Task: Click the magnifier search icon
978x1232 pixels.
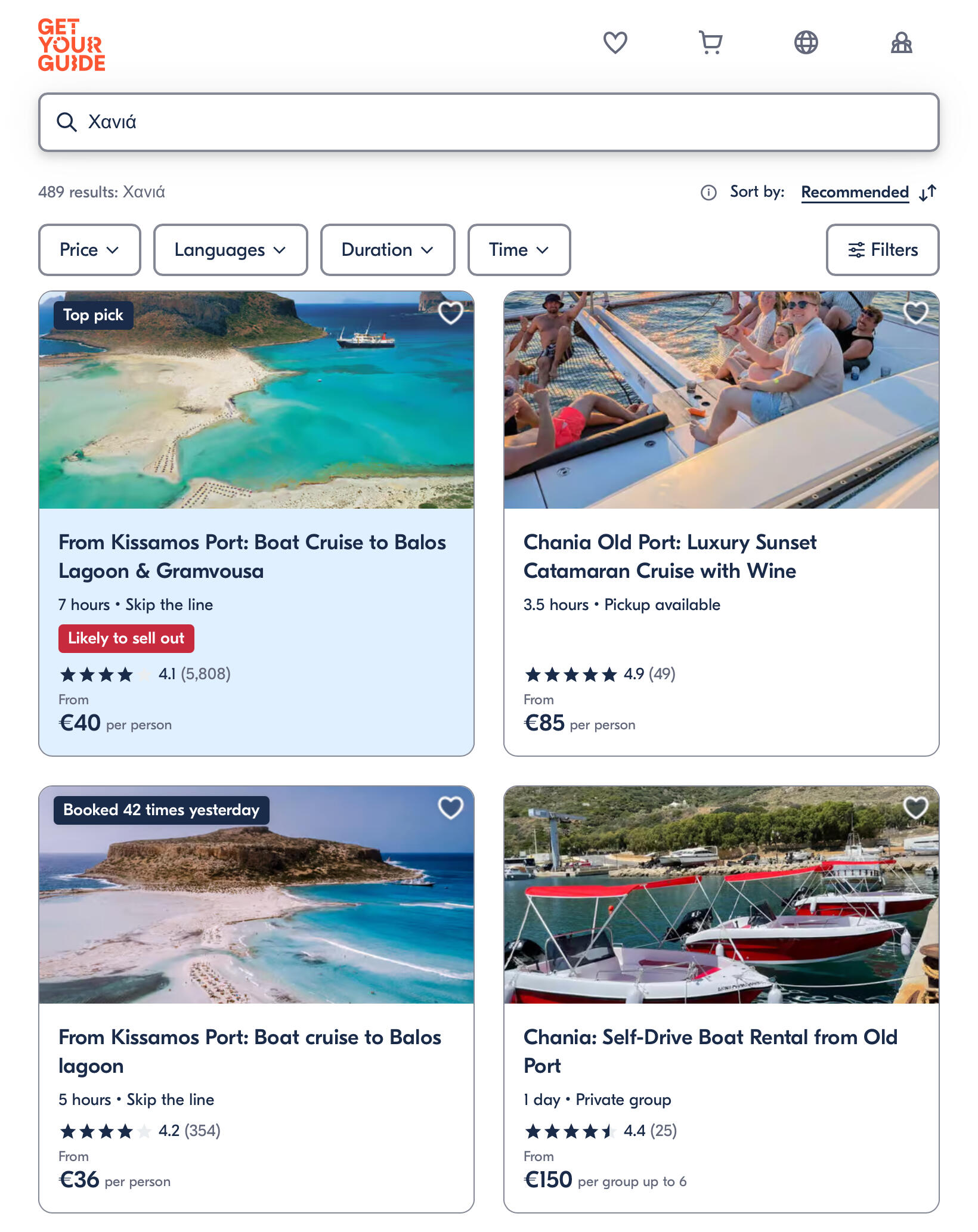Action: click(x=66, y=122)
